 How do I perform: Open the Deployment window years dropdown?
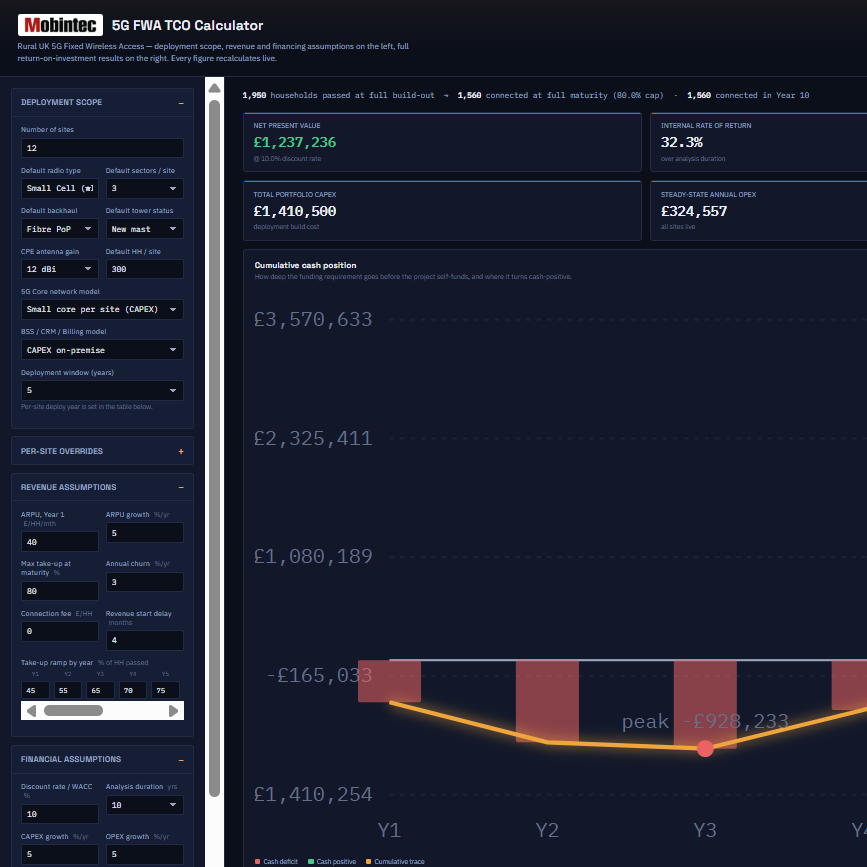point(102,390)
